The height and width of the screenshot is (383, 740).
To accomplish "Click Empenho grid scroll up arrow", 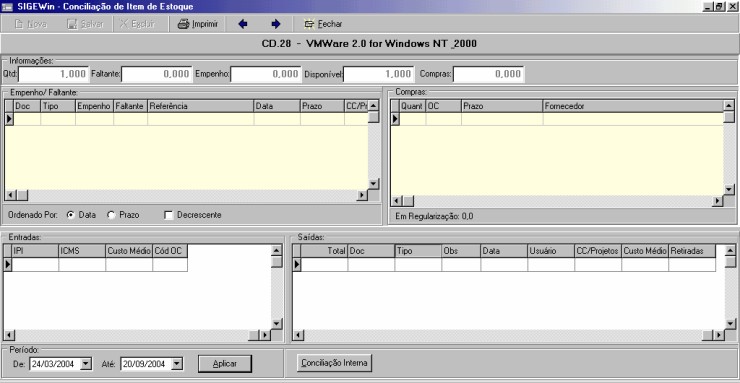I will point(373,106).
